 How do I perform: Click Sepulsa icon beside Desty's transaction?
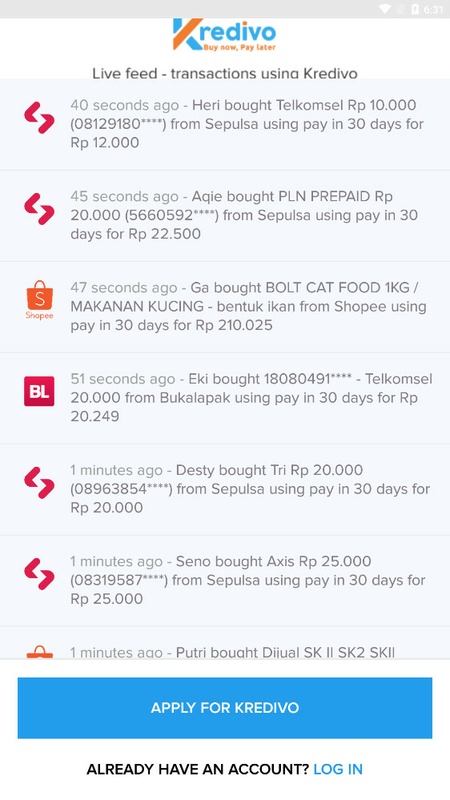39,483
